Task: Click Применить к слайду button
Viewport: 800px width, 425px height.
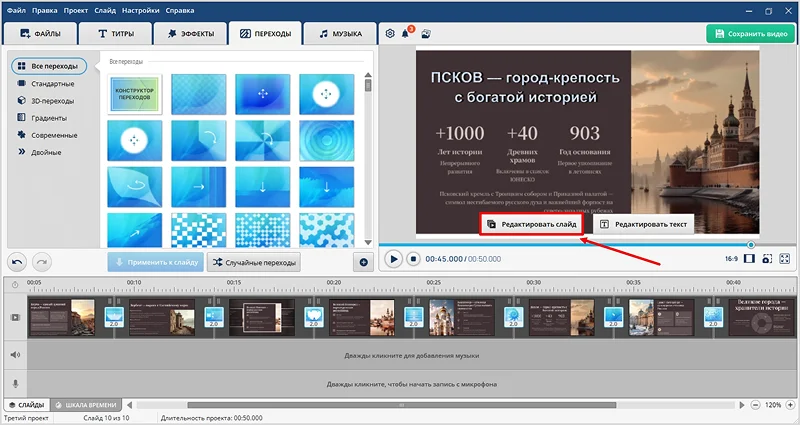Action: [x=156, y=262]
